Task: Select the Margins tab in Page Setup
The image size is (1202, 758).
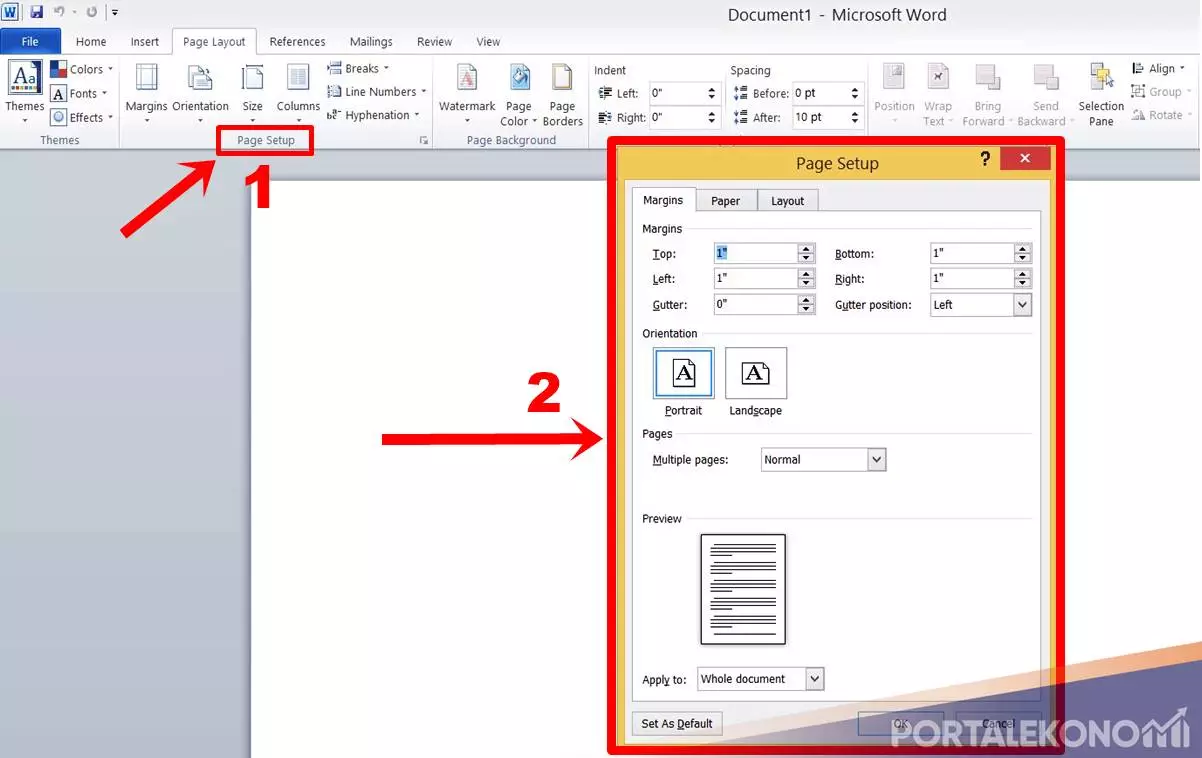Action: [663, 200]
